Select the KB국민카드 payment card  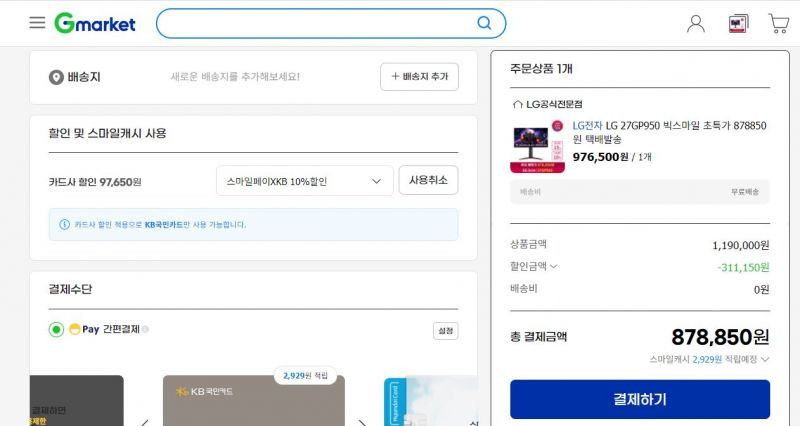coord(254,400)
